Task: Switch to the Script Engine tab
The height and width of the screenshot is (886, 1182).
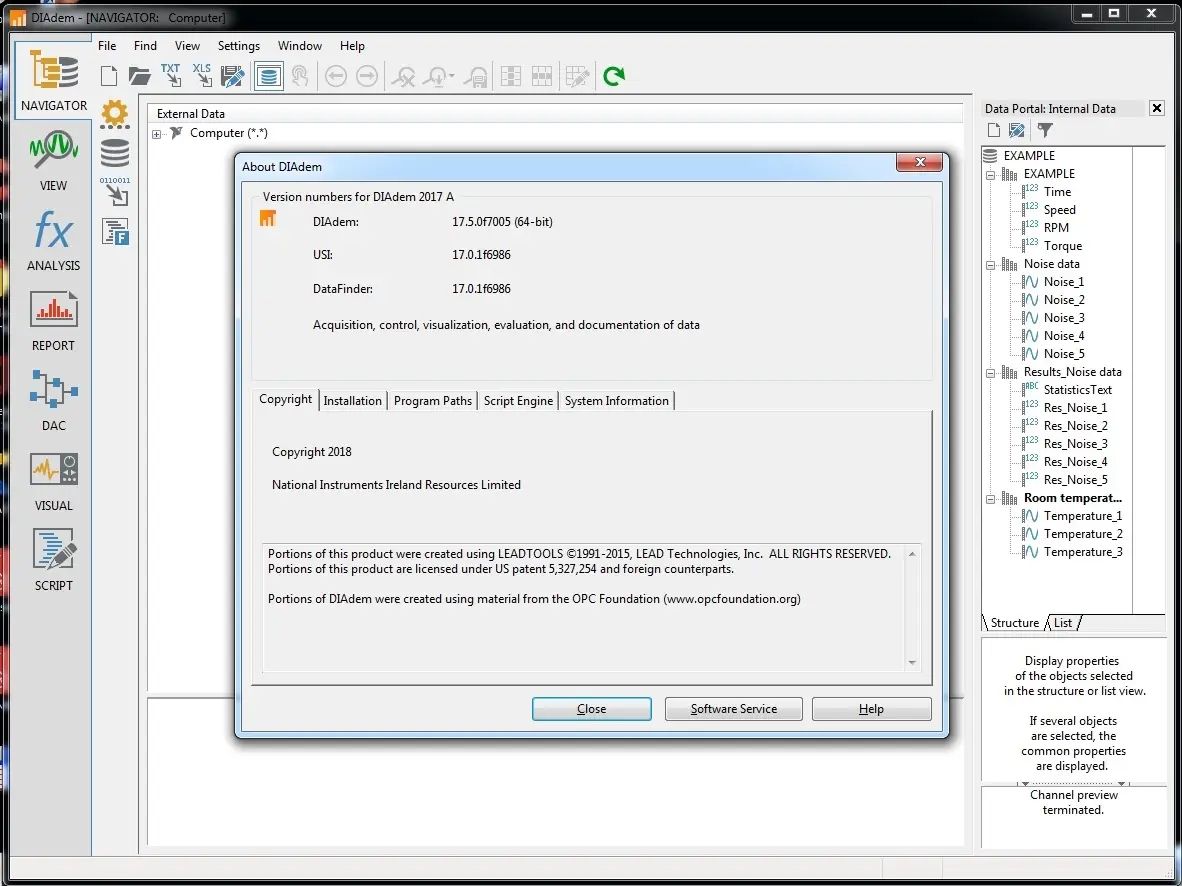Action: click(x=519, y=401)
